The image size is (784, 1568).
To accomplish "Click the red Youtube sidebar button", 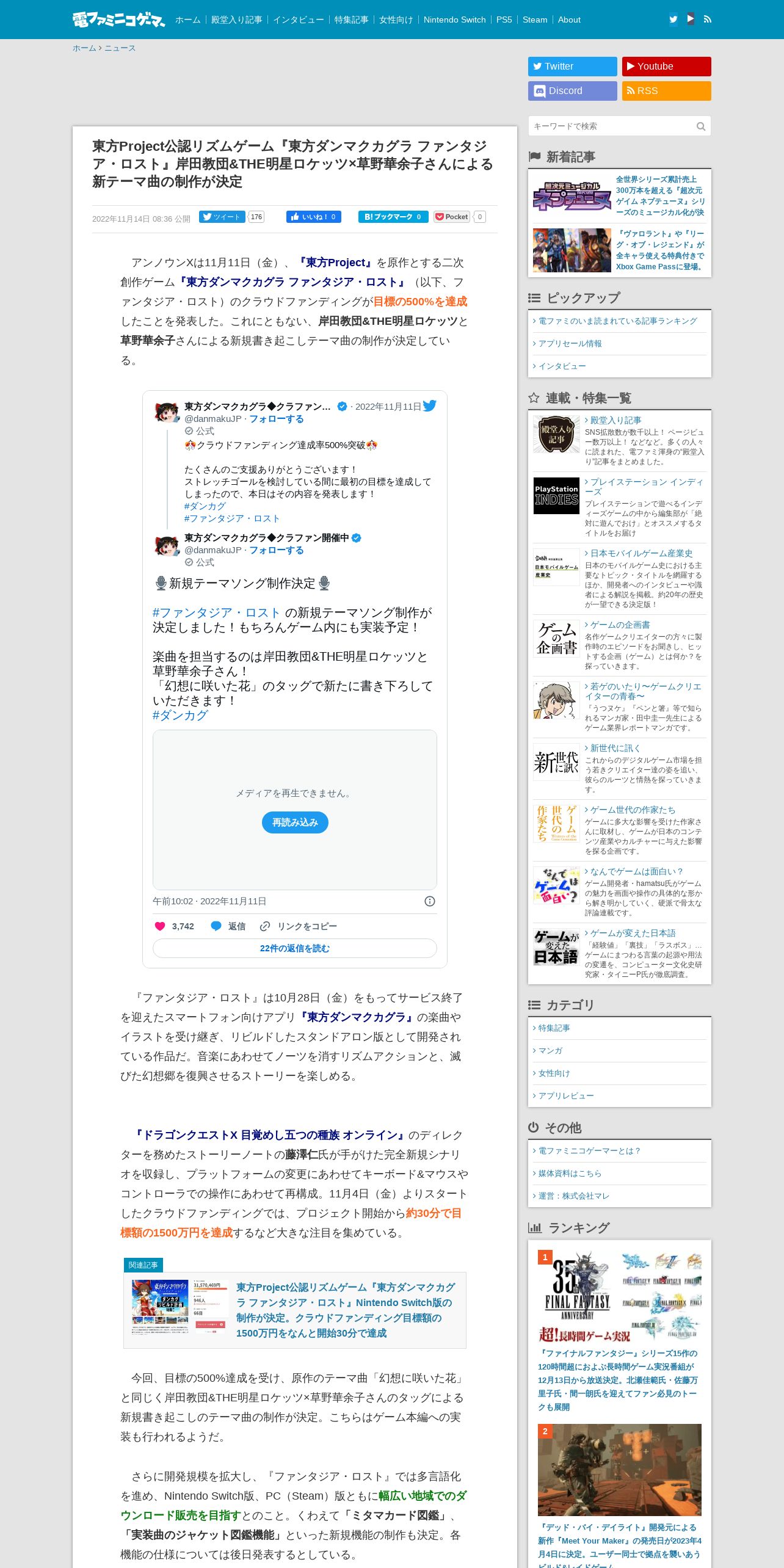I will pyautogui.click(x=667, y=67).
